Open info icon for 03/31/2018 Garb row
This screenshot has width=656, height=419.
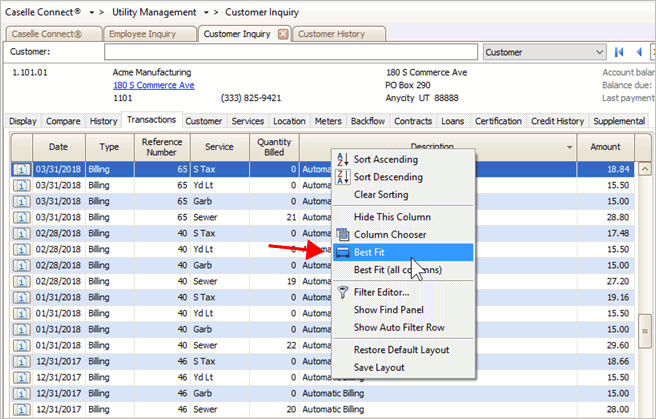click(x=21, y=201)
